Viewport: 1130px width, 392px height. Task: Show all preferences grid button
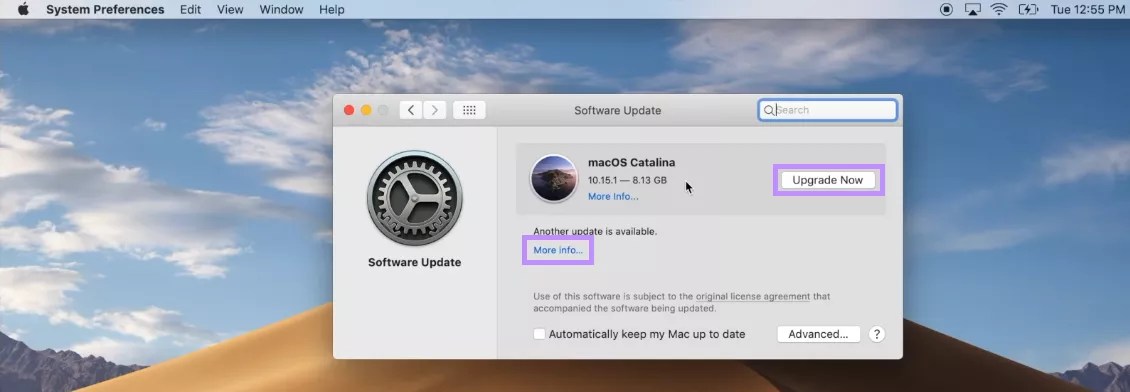(469, 110)
